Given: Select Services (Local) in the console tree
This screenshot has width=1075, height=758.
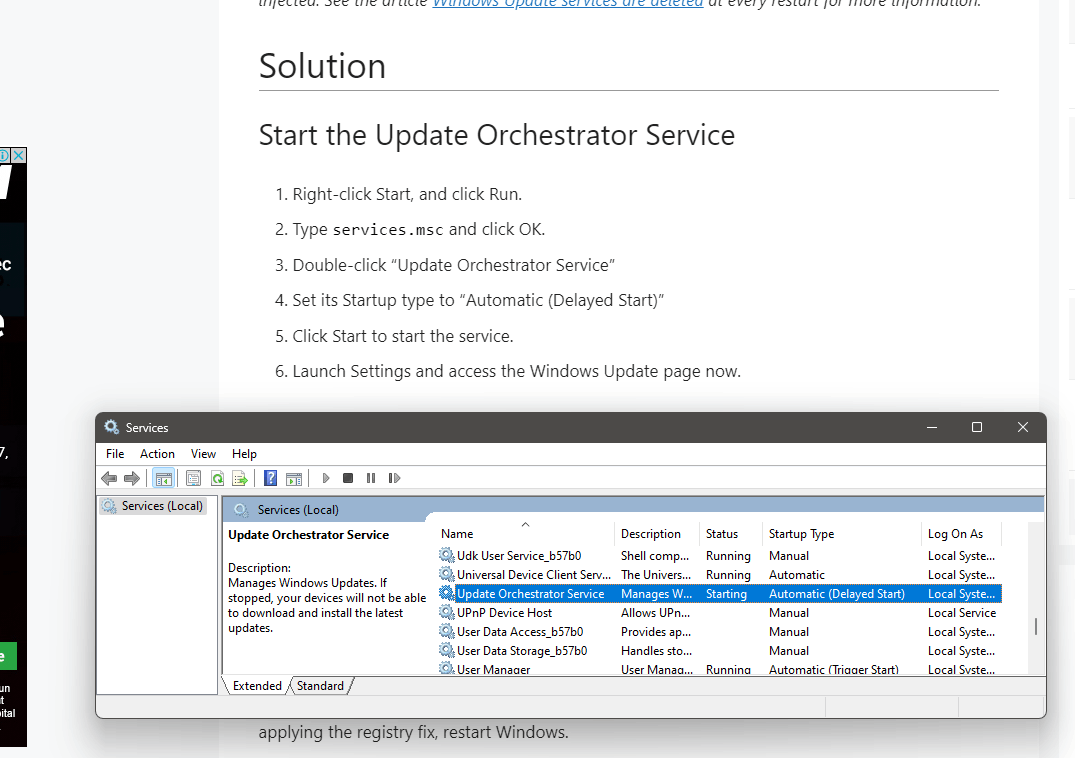Looking at the screenshot, I should point(154,506).
